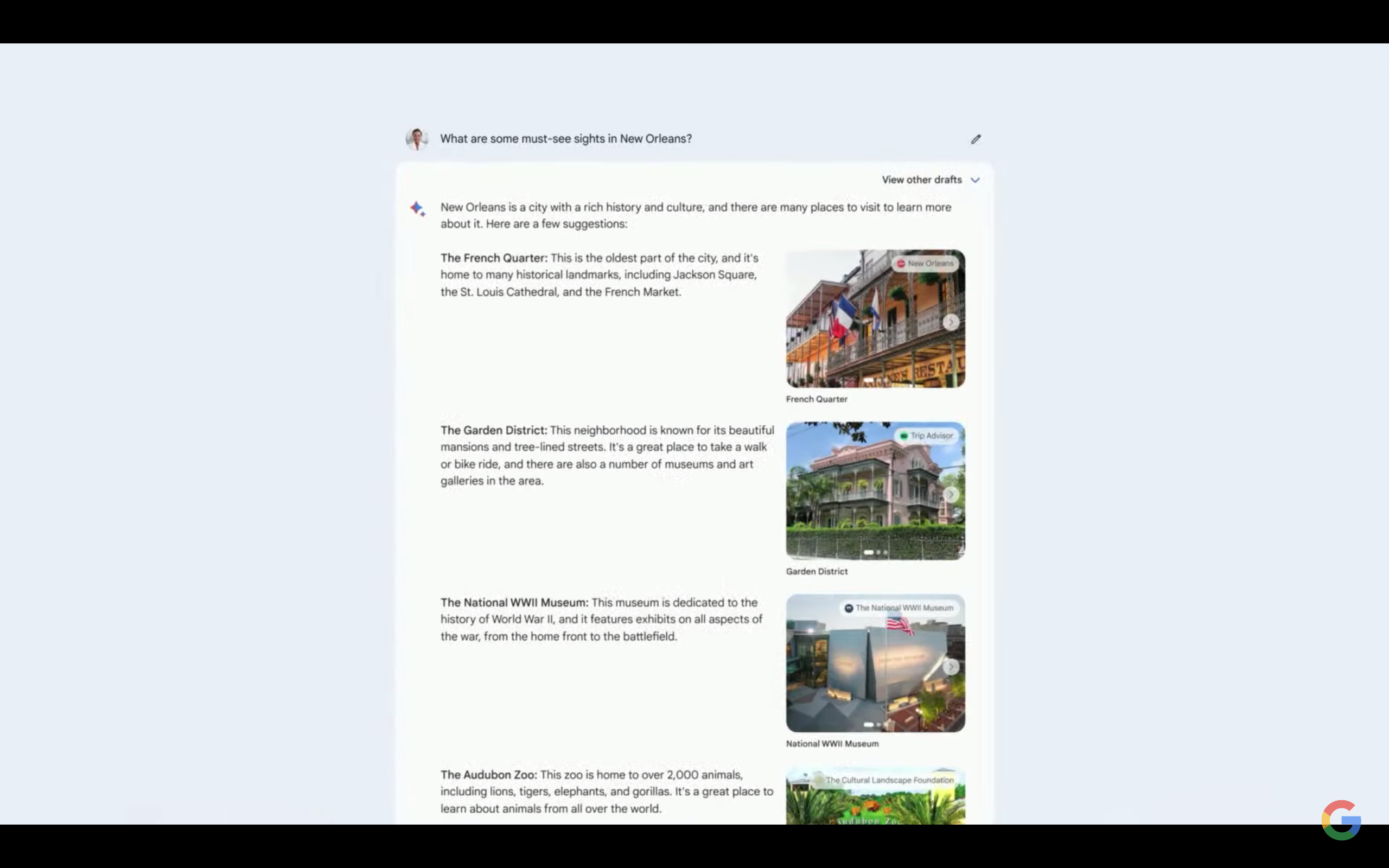
Task: Click the New Orleans source badge
Action: [x=925, y=264]
